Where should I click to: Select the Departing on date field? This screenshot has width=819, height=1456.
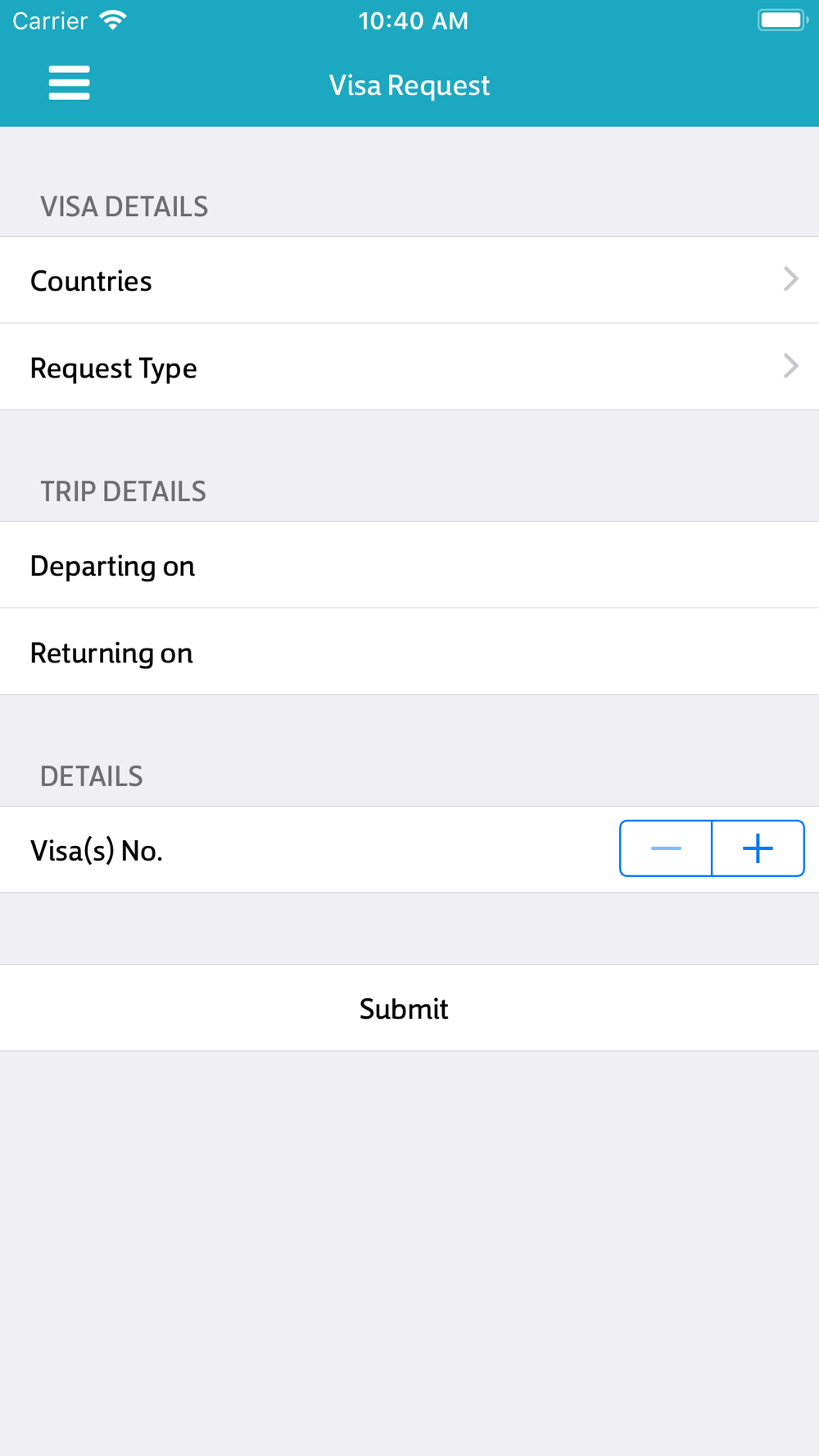(x=409, y=565)
